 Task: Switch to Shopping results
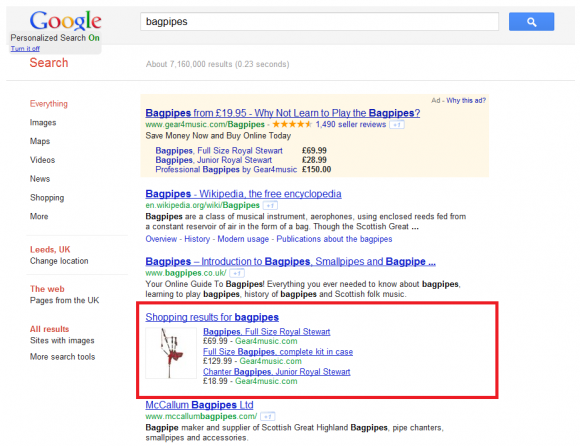point(47,198)
